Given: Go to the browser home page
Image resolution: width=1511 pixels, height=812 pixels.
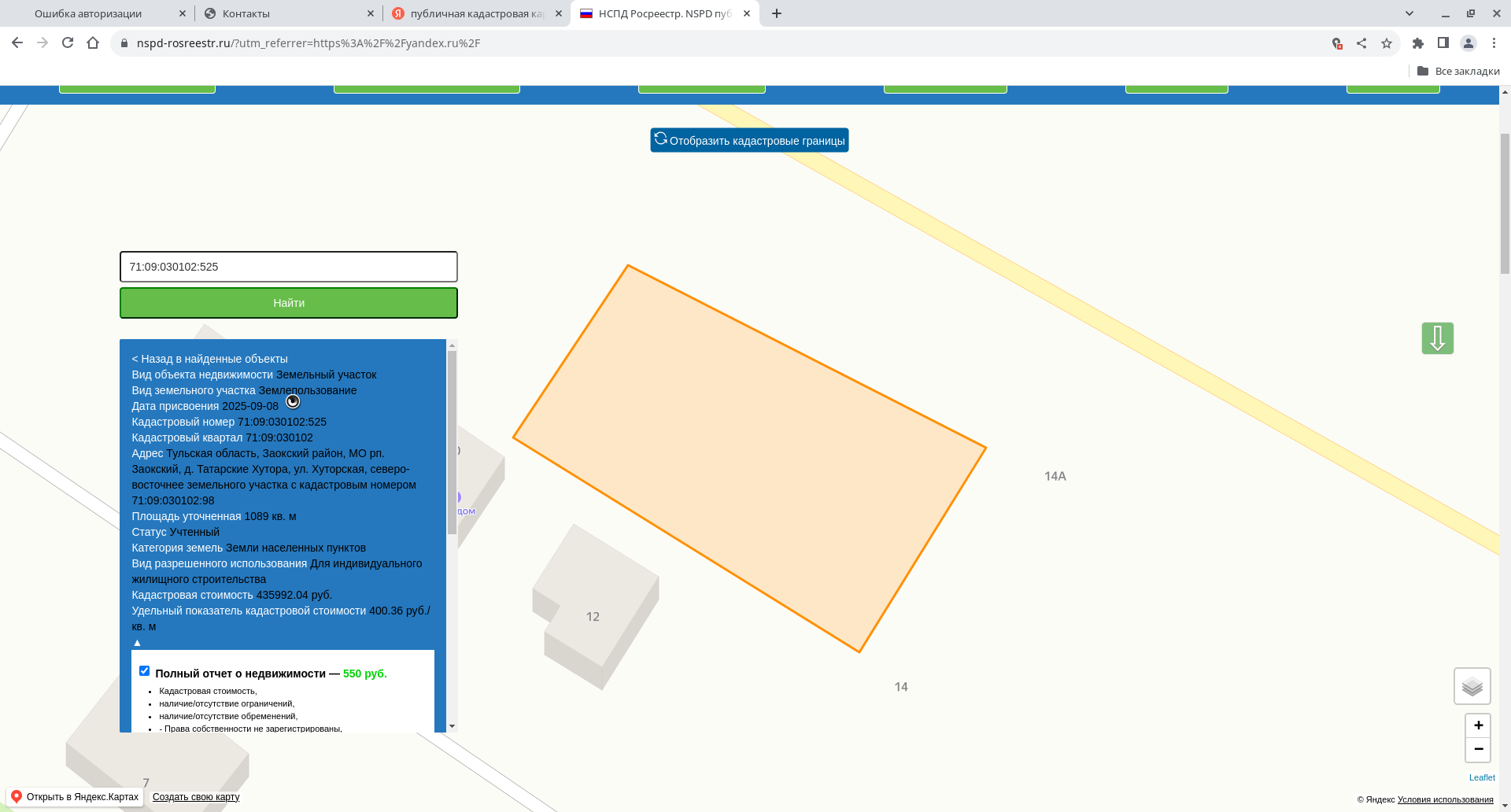Looking at the screenshot, I should click(93, 43).
